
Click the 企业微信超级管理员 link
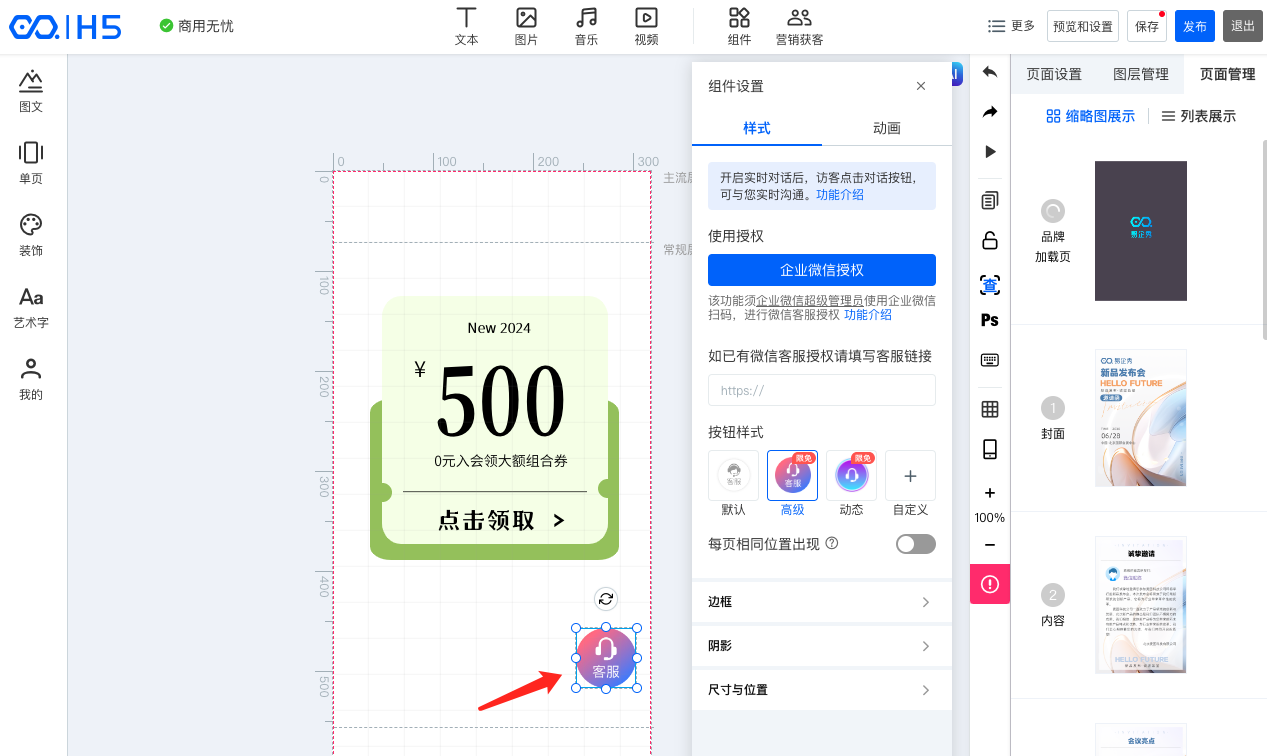810,300
